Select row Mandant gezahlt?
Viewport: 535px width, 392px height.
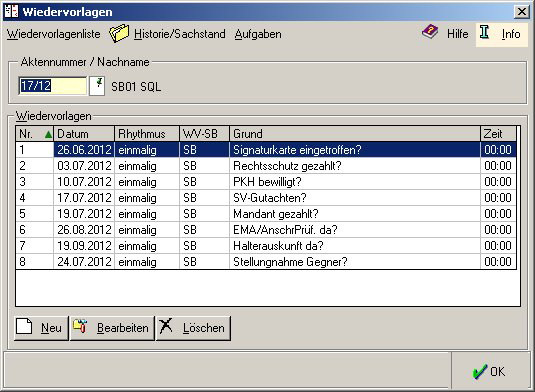(266, 214)
